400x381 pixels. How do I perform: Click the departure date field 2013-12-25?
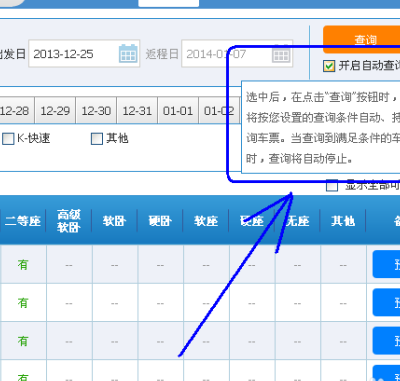pos(84,54)
